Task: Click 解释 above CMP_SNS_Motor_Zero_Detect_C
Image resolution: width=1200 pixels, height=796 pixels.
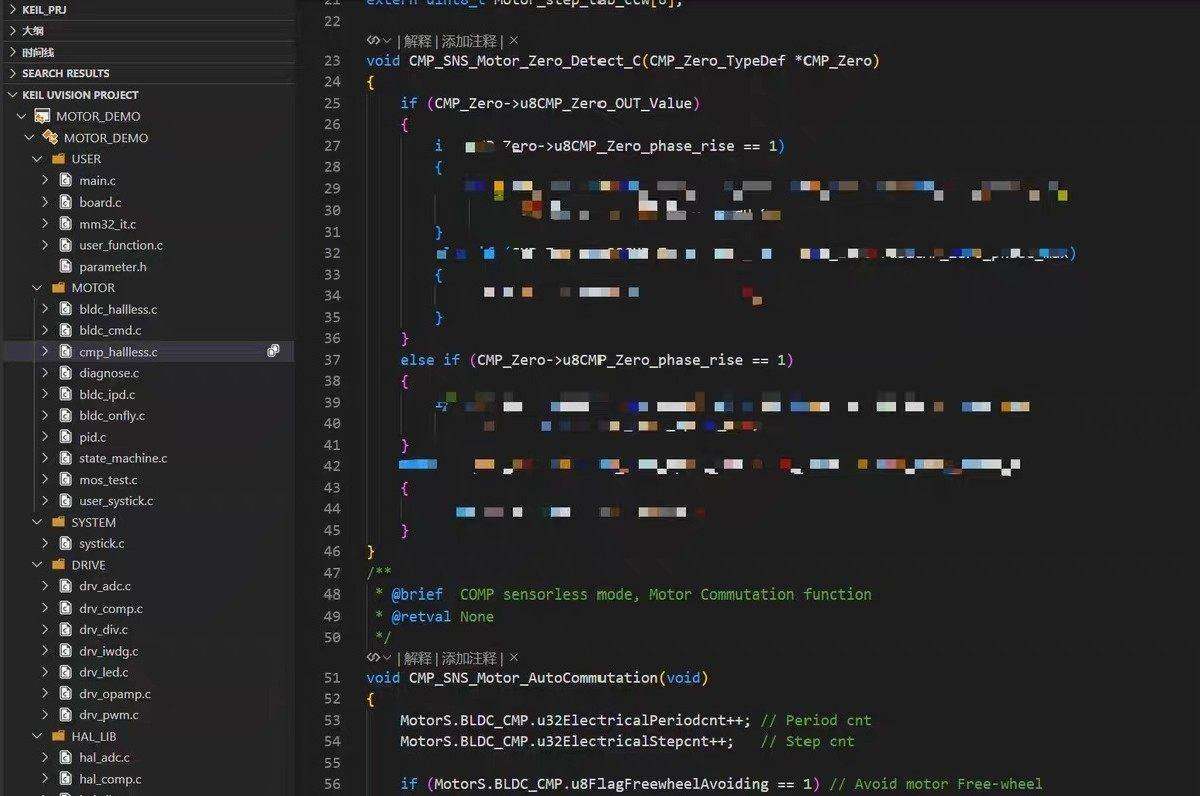Action: coord(418,41)
